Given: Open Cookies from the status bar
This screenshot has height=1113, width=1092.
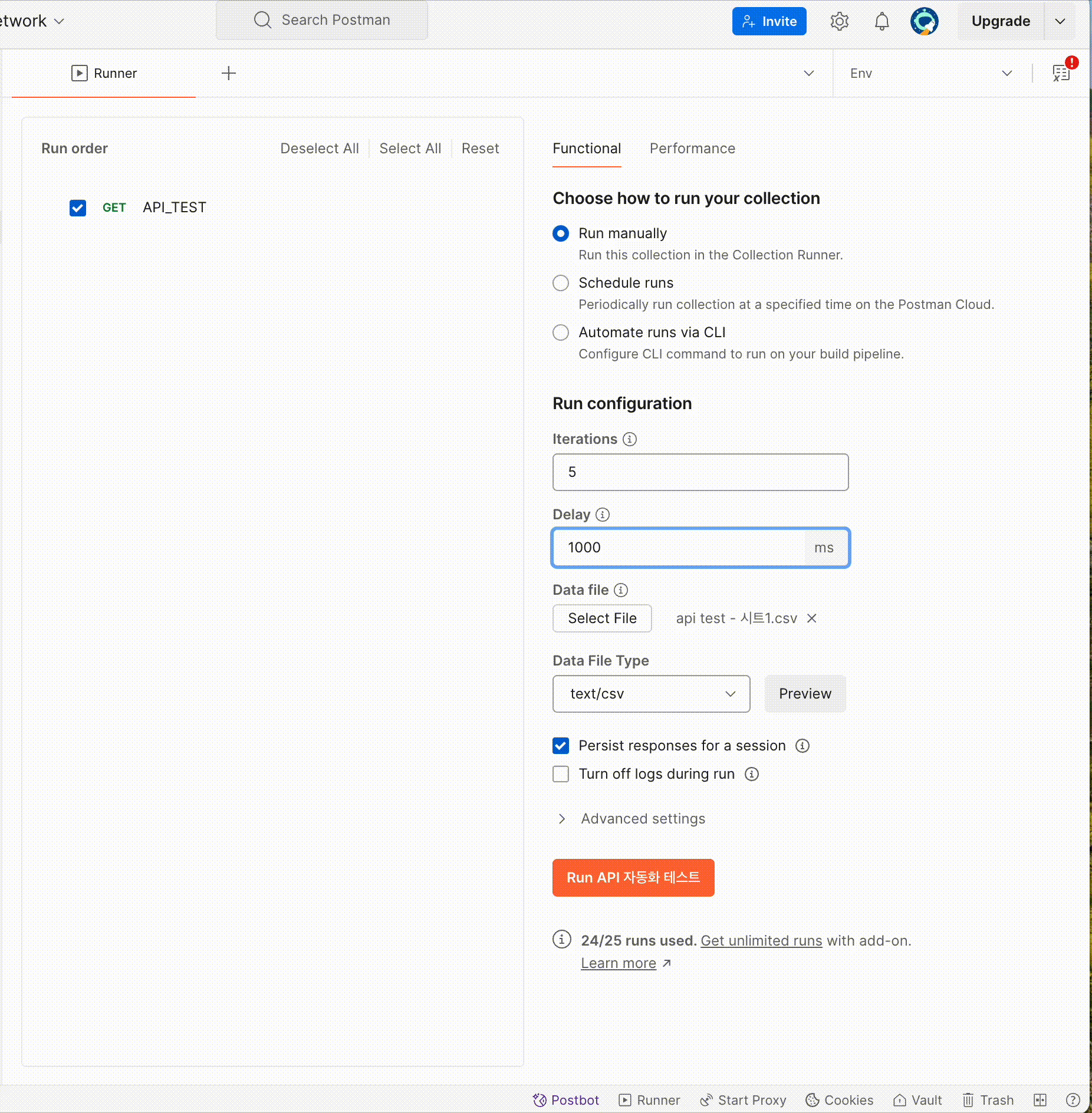Looking at the screenshot, I should pyautogui.click(x=840, y=1100).
